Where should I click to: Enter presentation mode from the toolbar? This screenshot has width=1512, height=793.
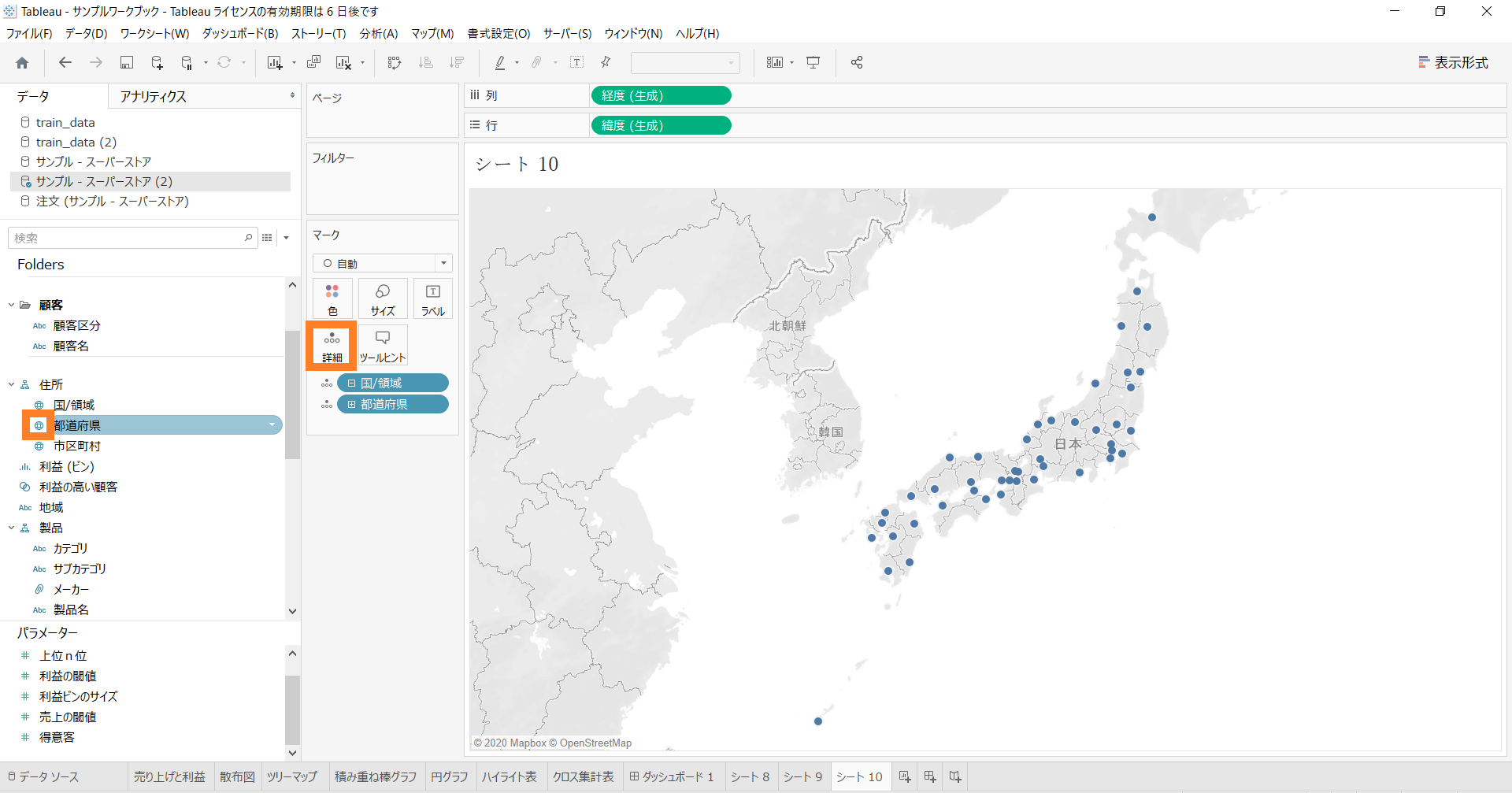[x=813, y=63]
